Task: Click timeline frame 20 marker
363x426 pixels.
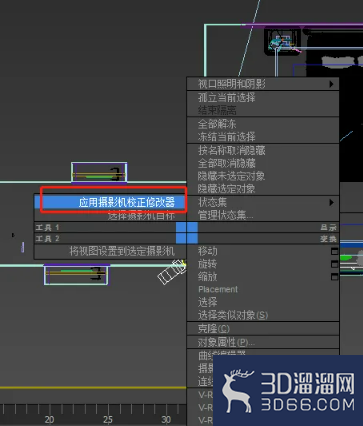Action: (x=49, y=419)
